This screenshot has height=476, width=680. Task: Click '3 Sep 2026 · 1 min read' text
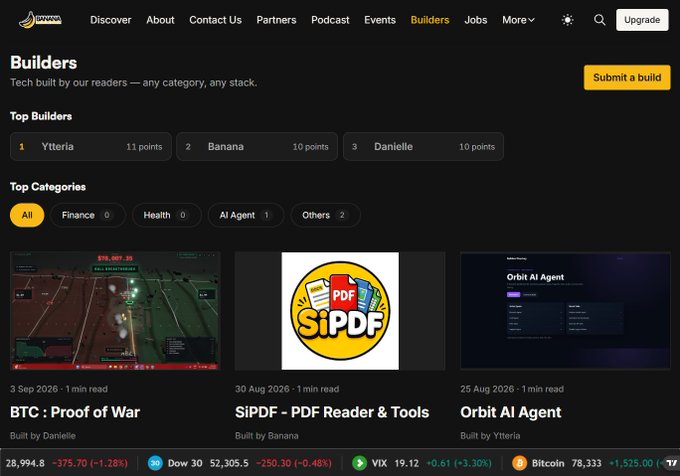pyautogui.click(x=59, y=389)
